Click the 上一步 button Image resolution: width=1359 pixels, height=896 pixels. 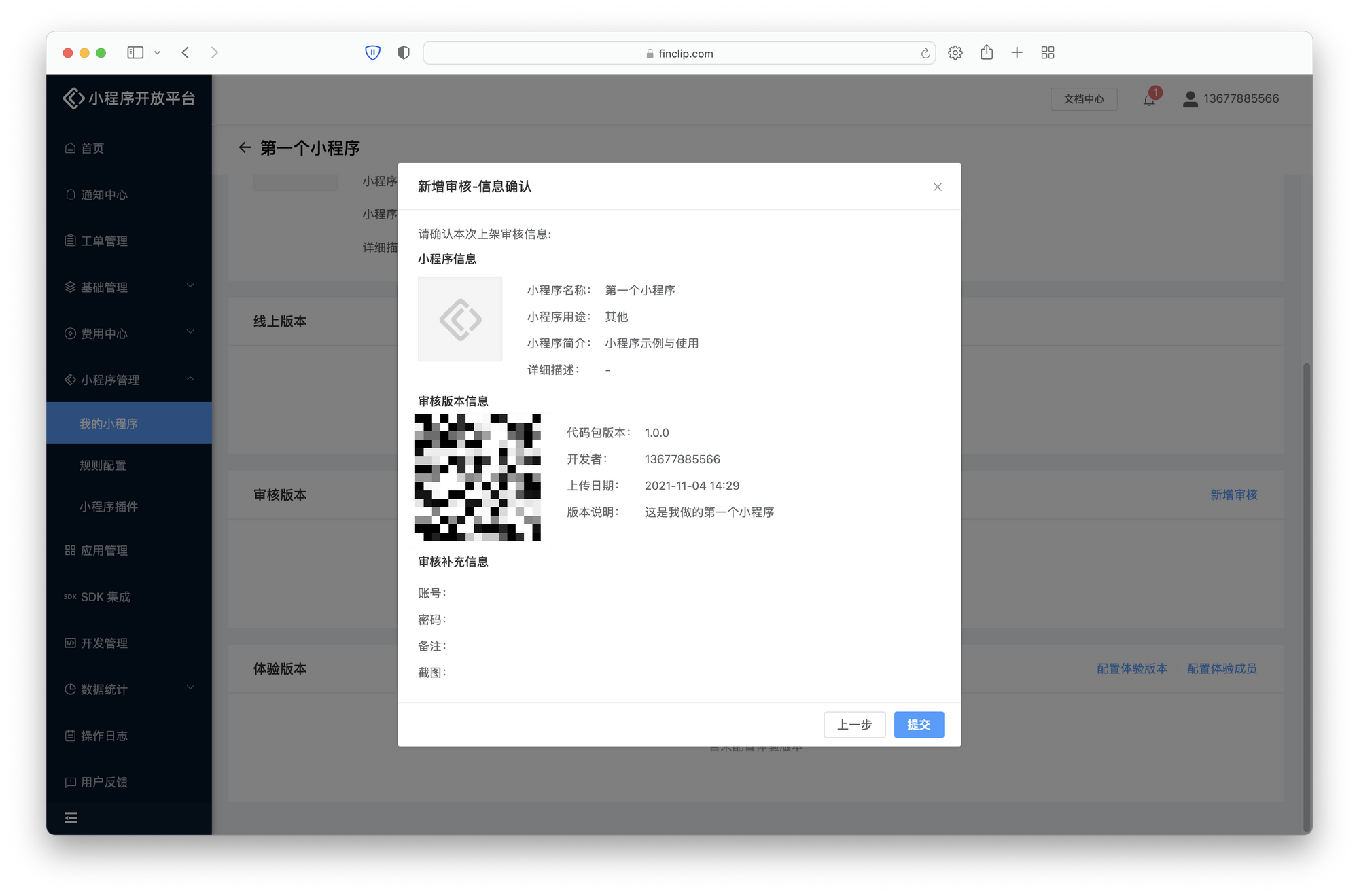pyautogui.click(x=854, y=725)
